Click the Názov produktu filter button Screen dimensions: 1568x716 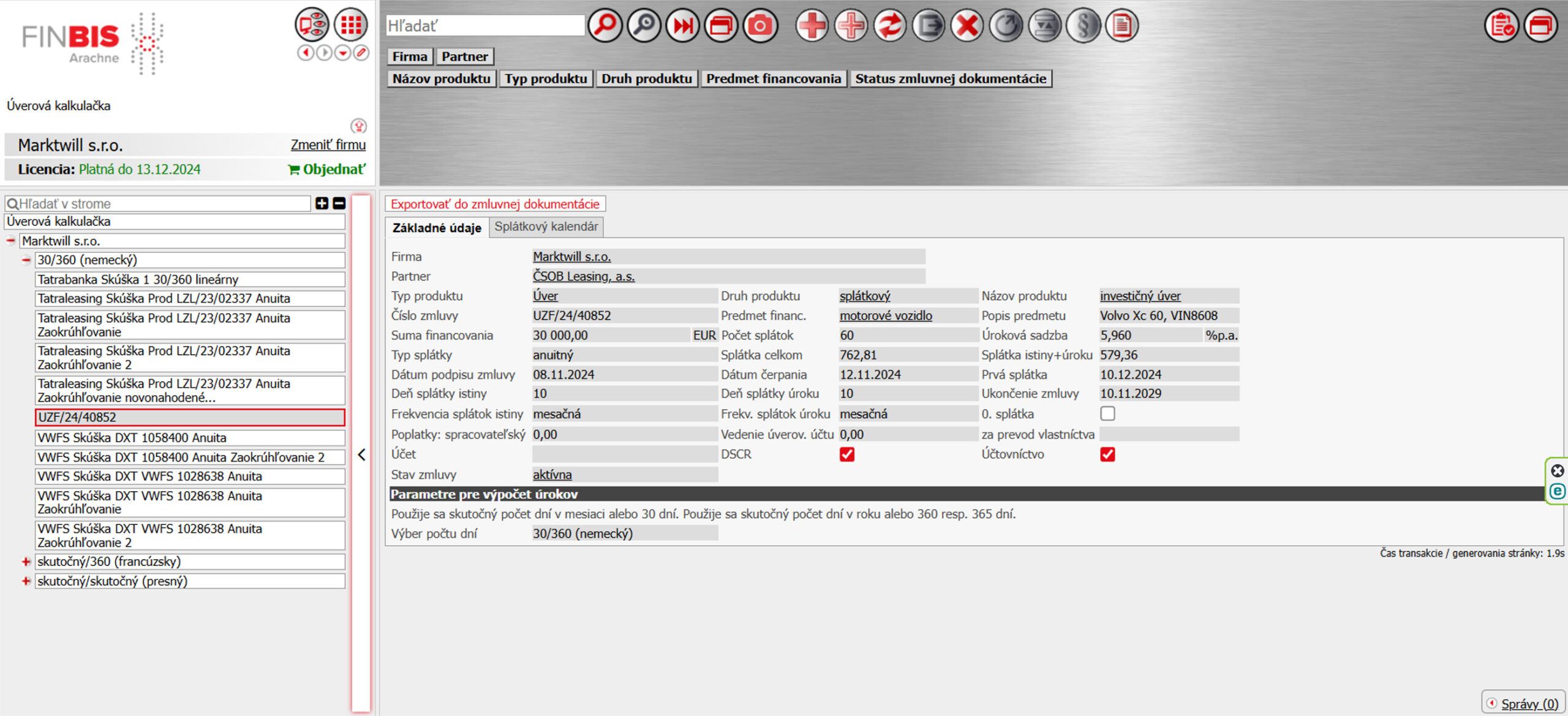(442, 78)
